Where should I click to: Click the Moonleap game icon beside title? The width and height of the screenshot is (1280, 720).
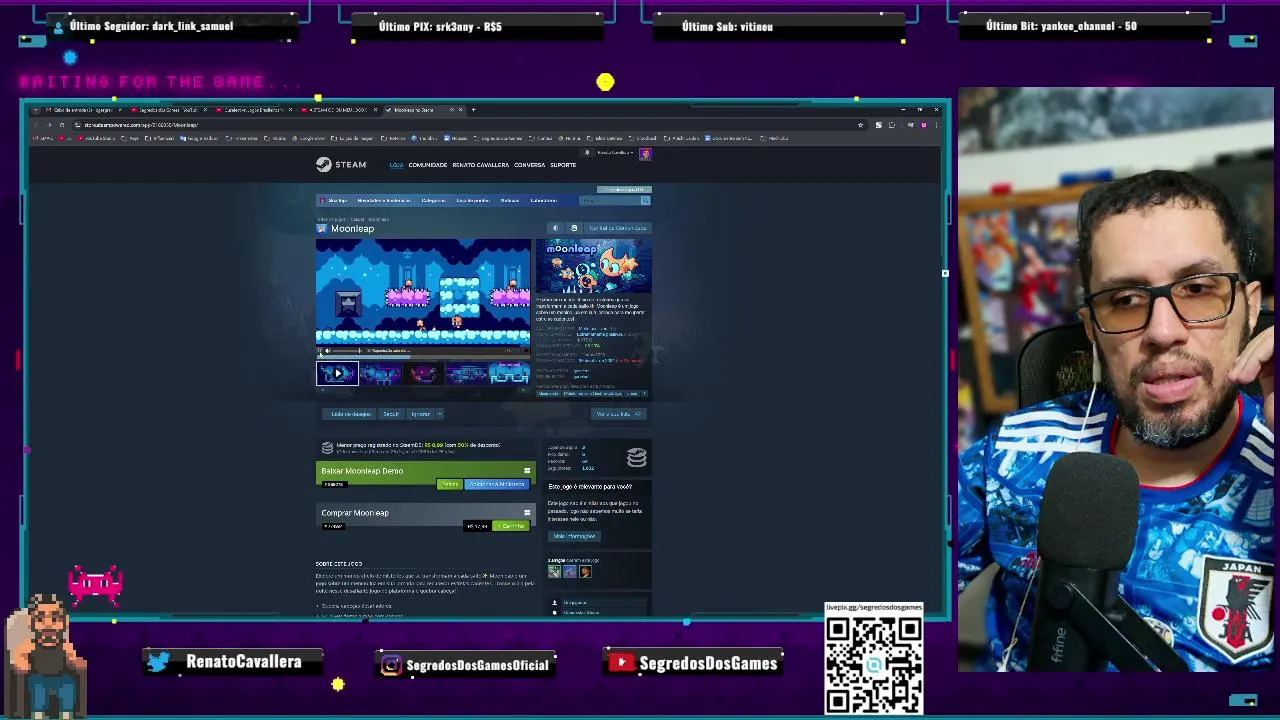point(322,229)
